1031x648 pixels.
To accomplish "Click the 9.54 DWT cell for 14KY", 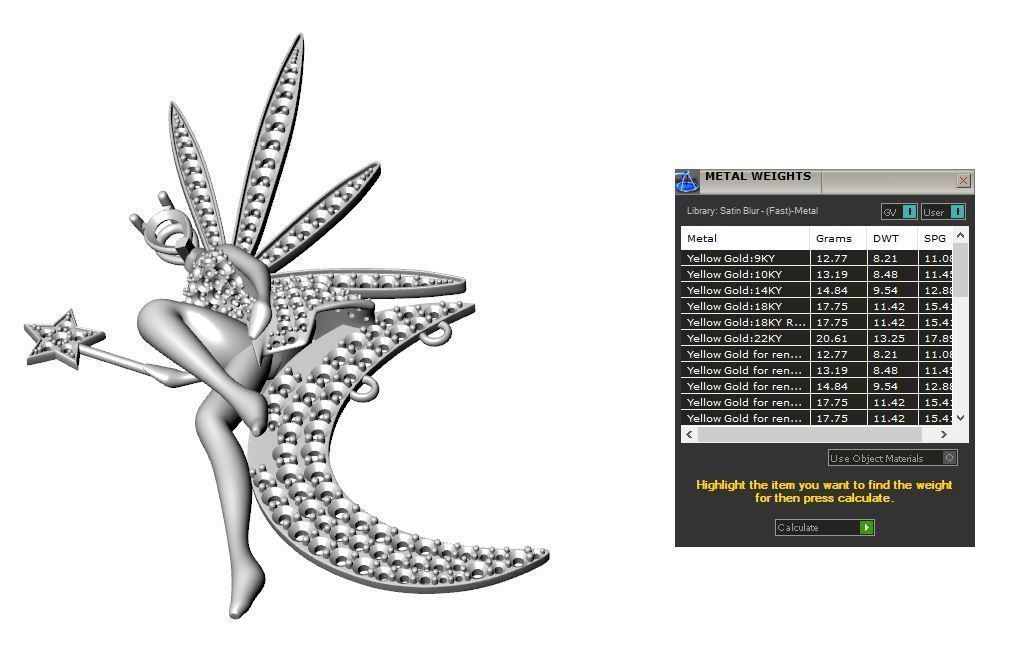I will (x=892, y=290).
